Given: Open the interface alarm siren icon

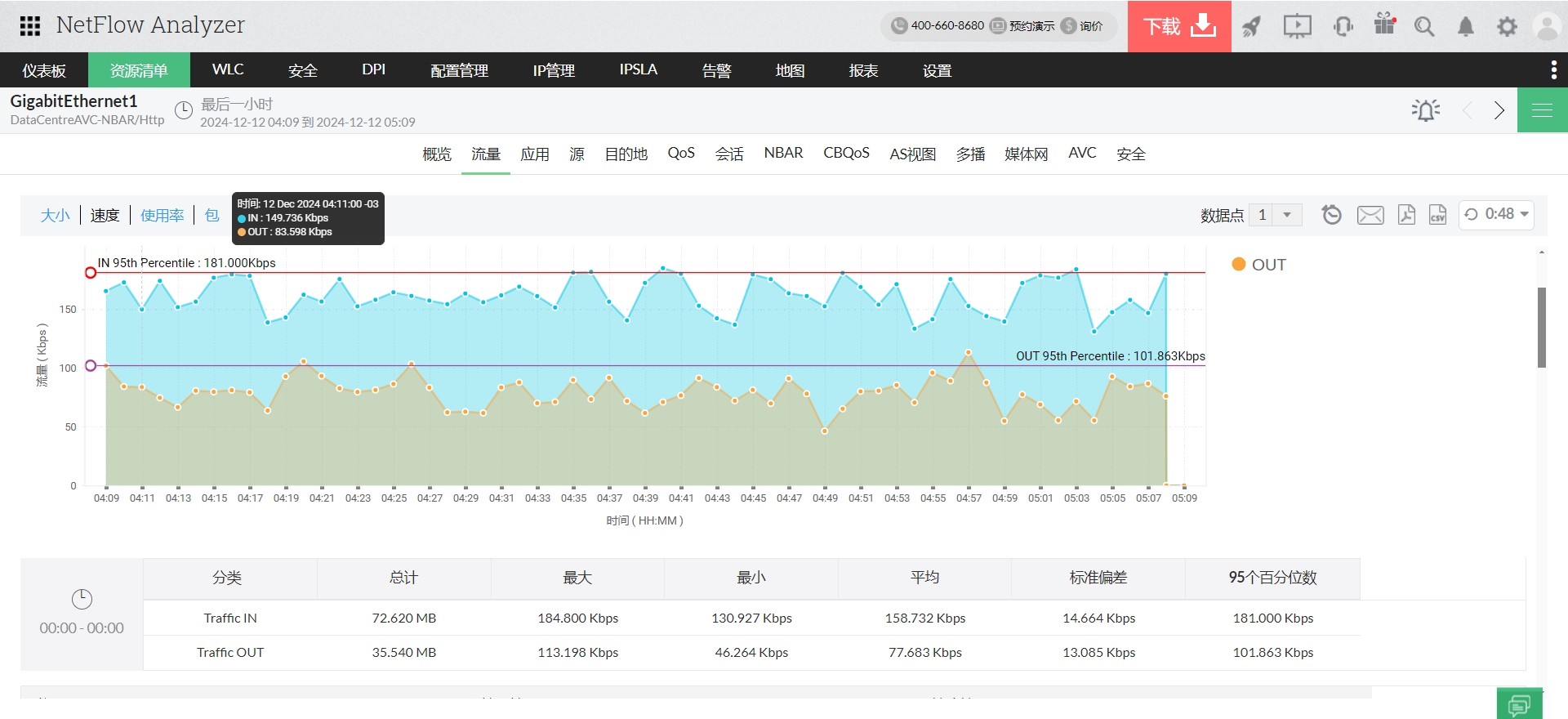Looking at the screenshot, I should pos(1425,110).
